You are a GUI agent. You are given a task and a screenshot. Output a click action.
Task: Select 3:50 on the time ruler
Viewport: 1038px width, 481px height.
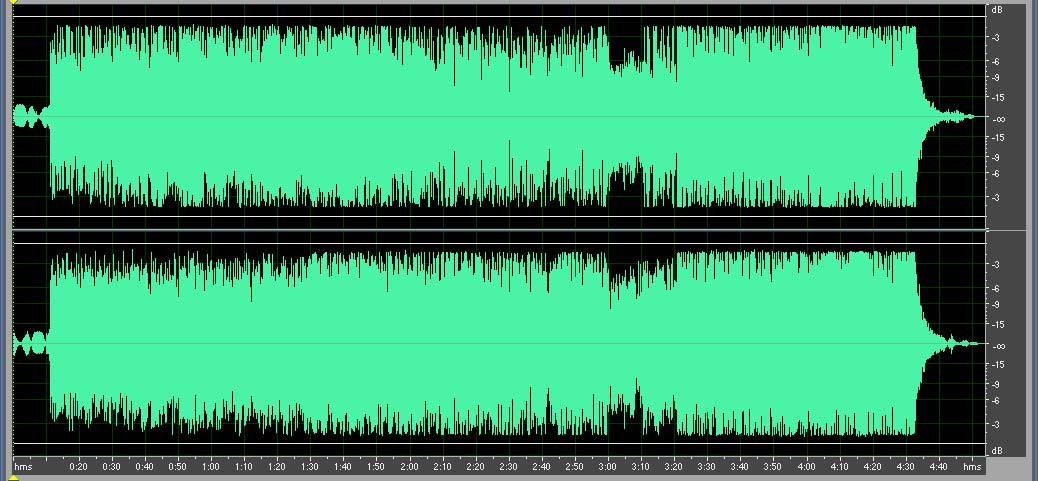tap(774, 467)
